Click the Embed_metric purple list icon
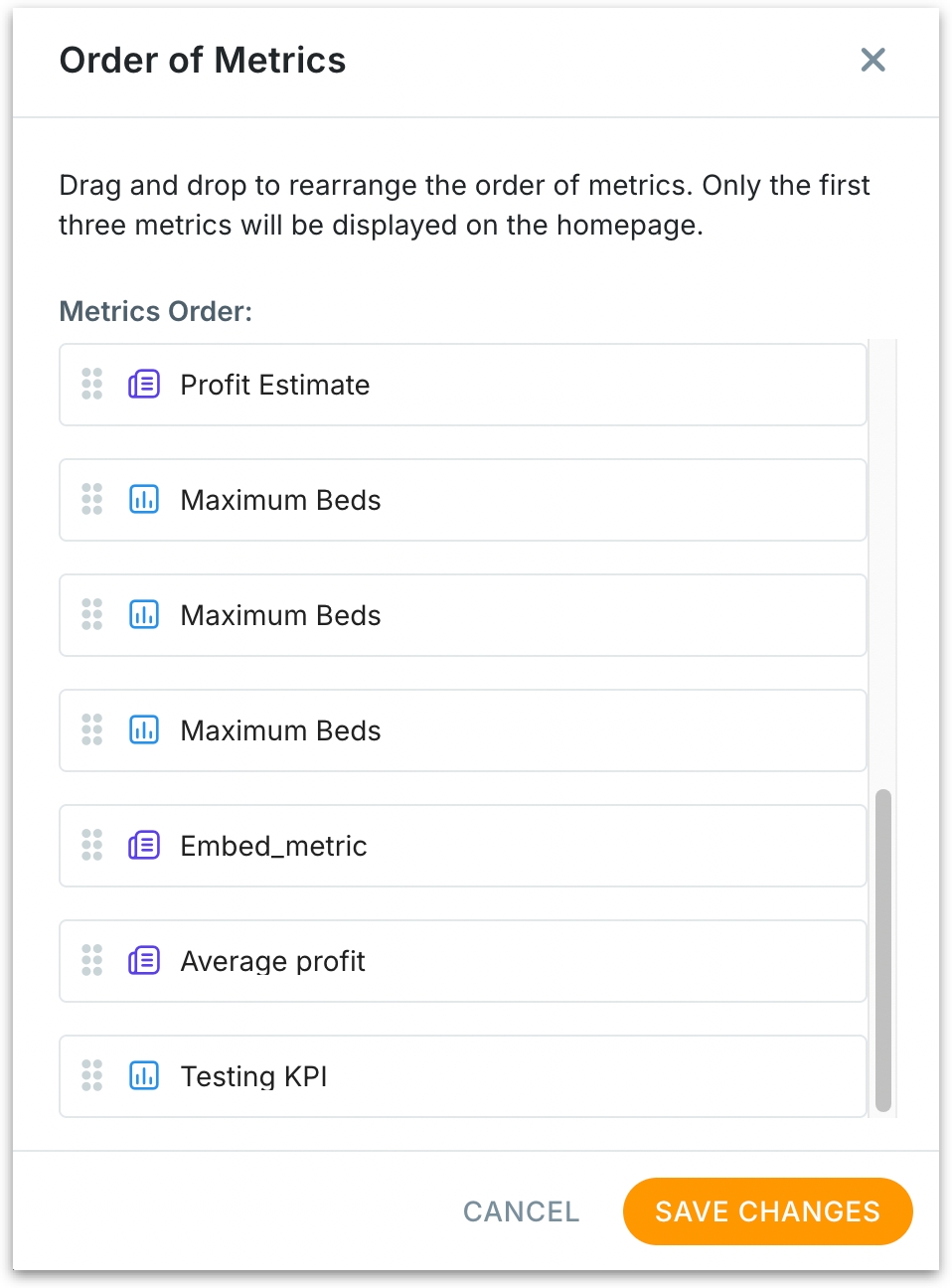The image size is (952, 1288). 144,845
